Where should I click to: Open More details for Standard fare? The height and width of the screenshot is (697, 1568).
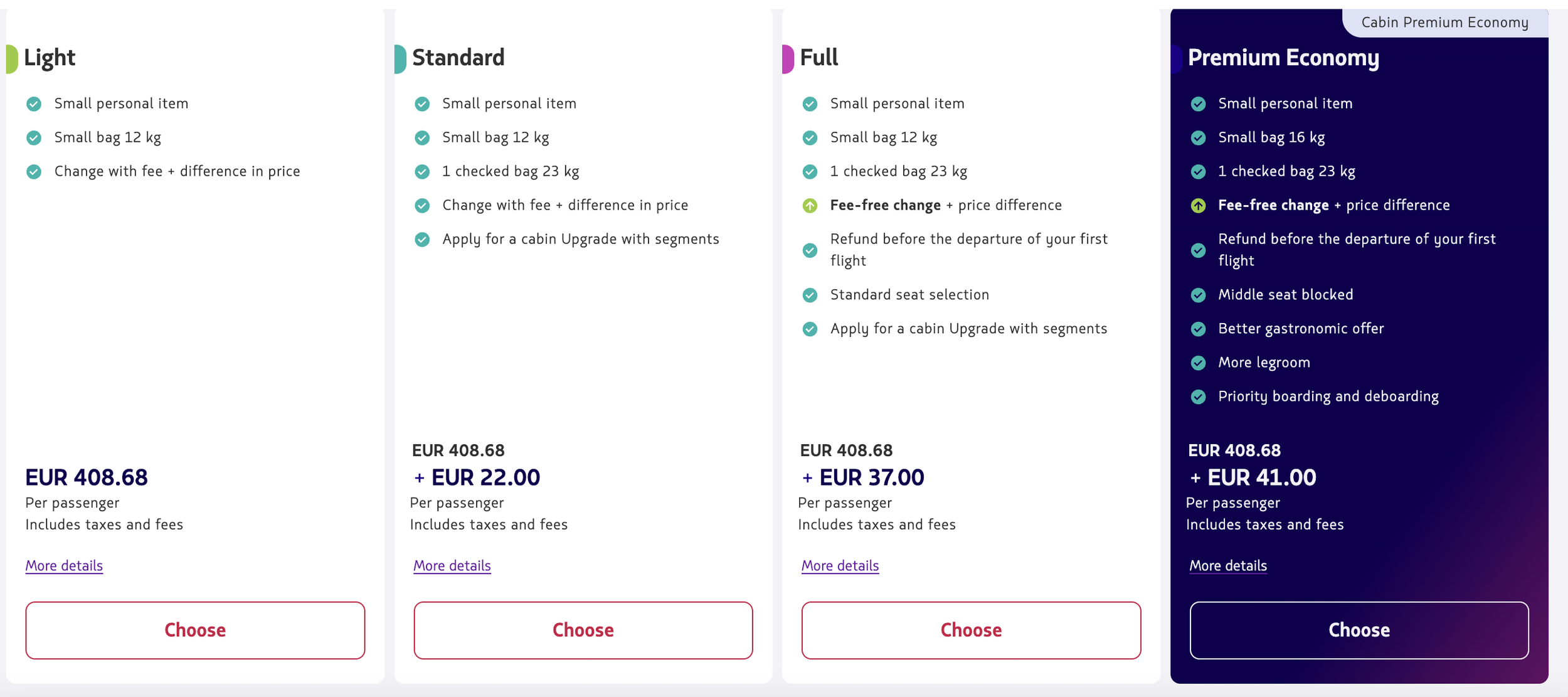pyautogui.click(x=452, y=565)
